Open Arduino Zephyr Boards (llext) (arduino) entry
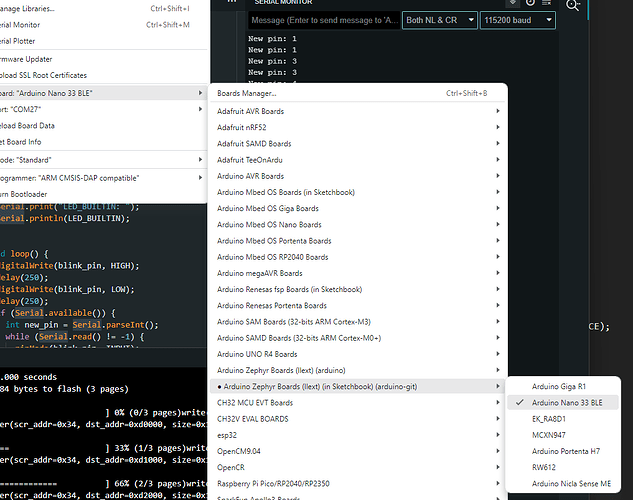This screenshot has width=633, height=500. pyautogui.click(x=358, y=370)
